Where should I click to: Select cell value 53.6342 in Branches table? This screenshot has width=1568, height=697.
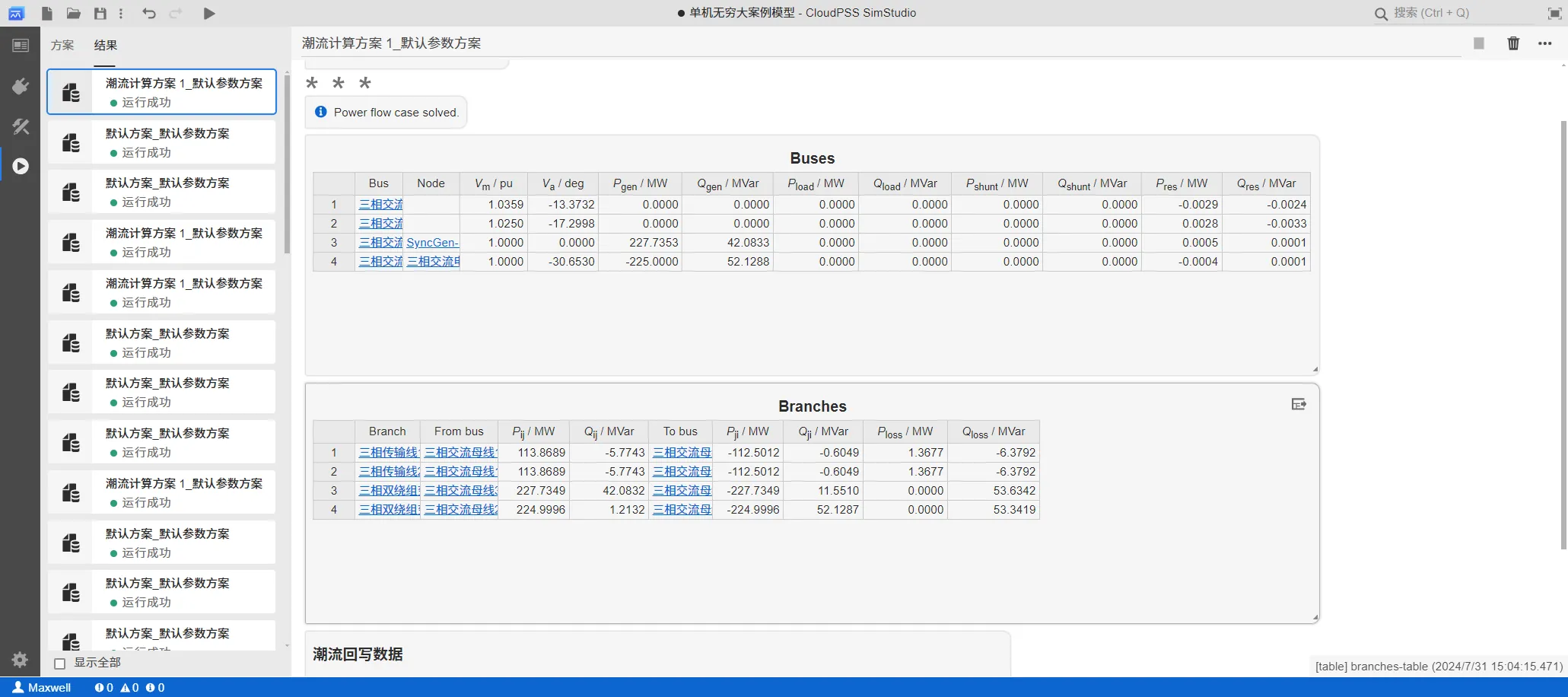coord(993,491)
